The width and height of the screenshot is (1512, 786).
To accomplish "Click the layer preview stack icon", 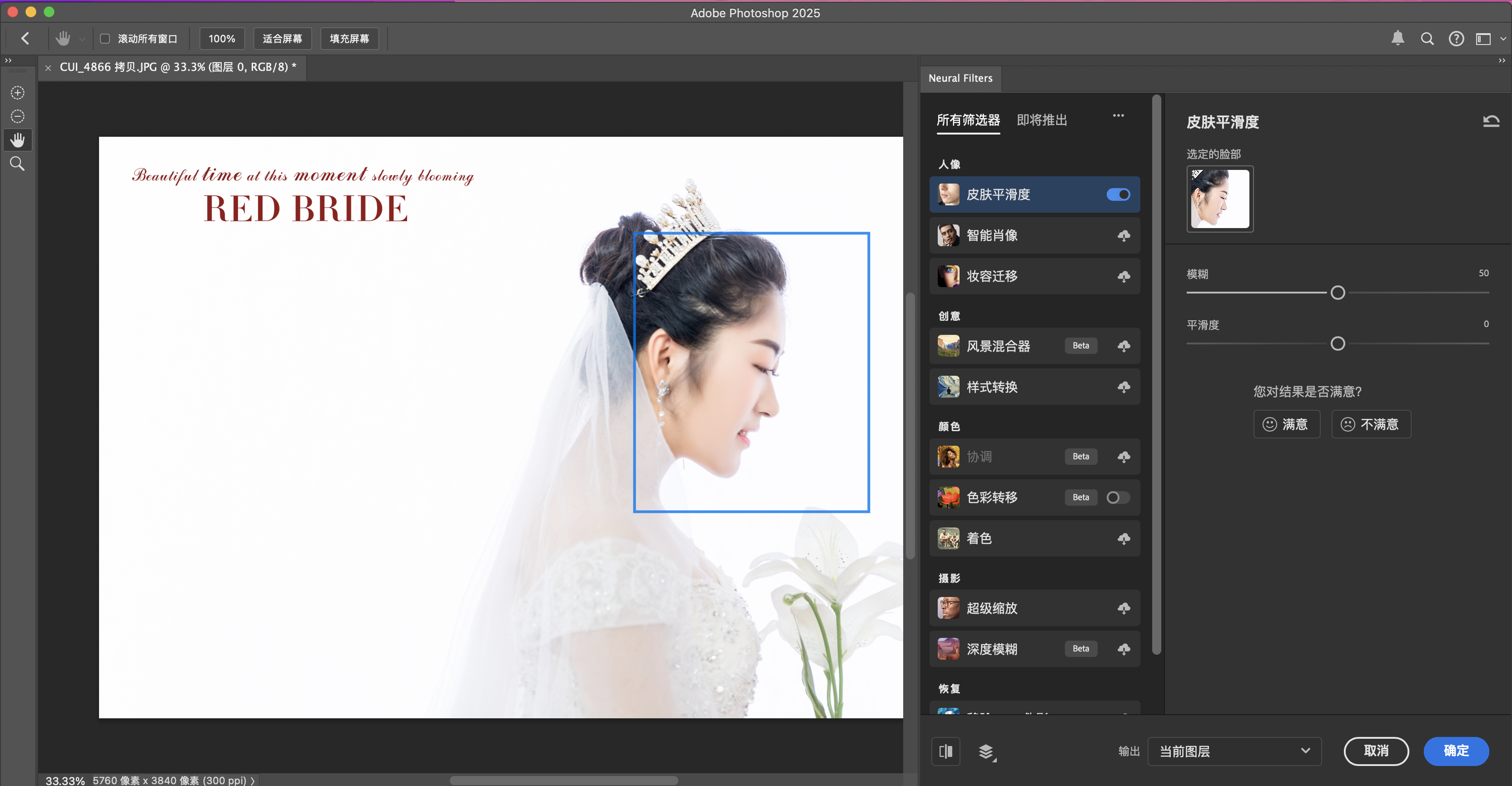I will click(x=987, y=751).
